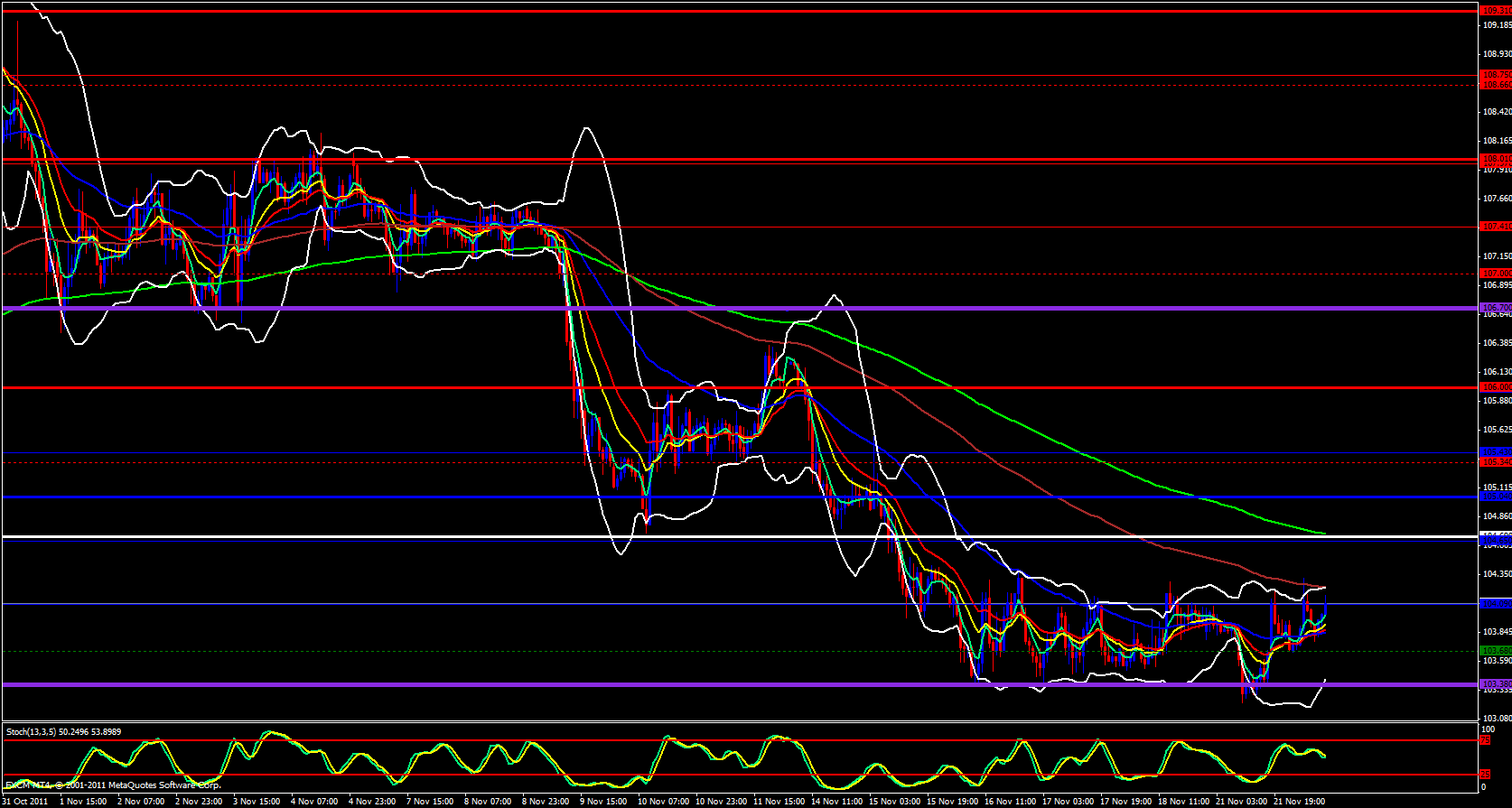This screenshot has height=808, width=1512.
Task: Click the 9 Nov 15:00 time marker
Action: coord(603,801)
